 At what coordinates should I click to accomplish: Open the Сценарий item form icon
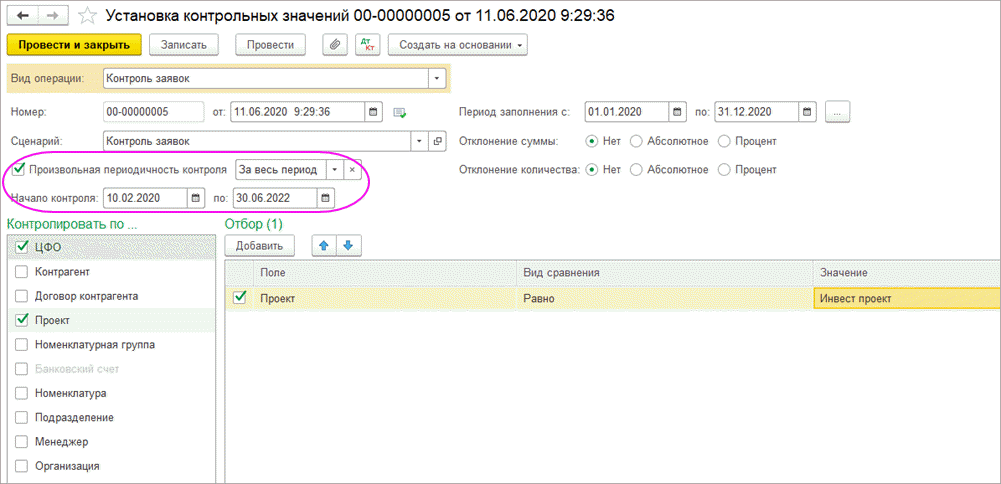pos(437,141)
